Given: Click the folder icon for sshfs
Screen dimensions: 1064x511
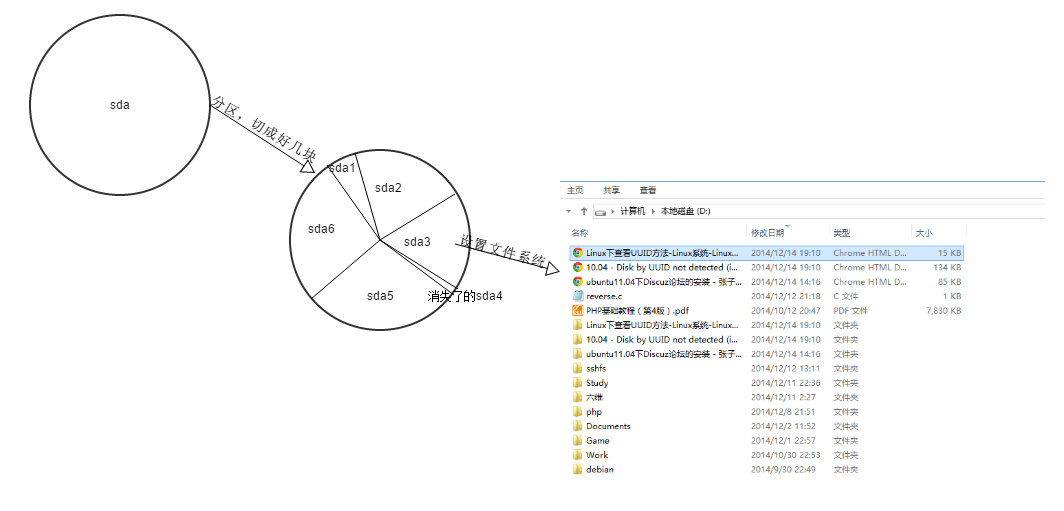Looking at the screenshot, I should (577, 368).
